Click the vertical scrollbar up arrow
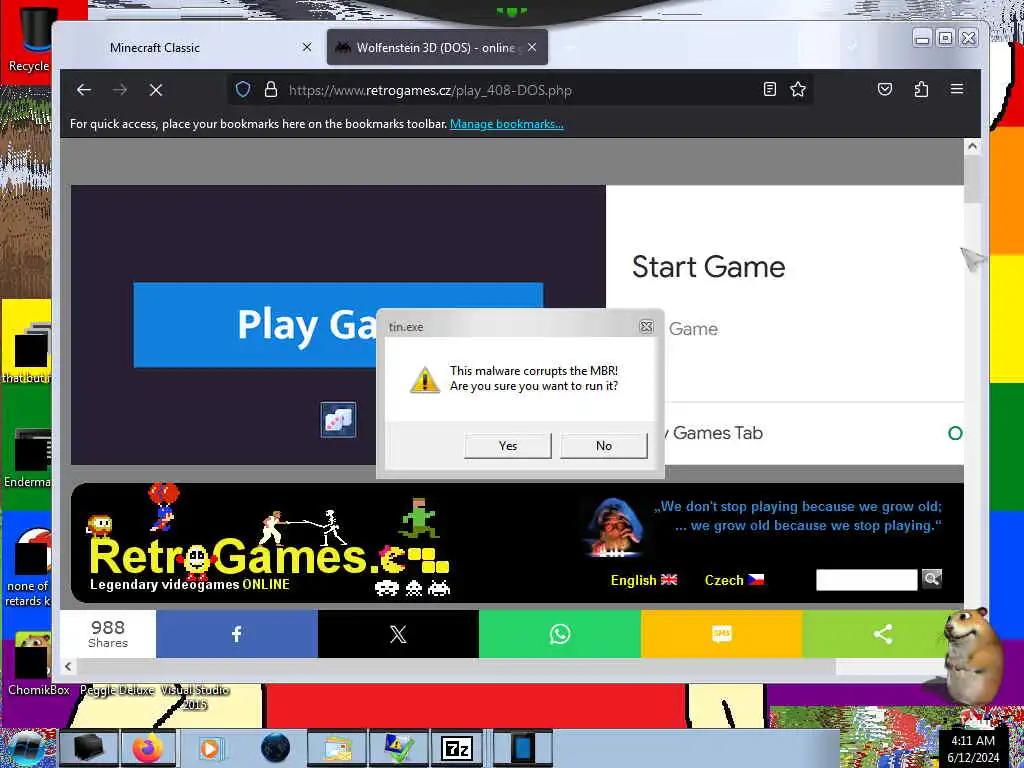The width and height of the screenshot is (1024, 768). pos(972,146)
